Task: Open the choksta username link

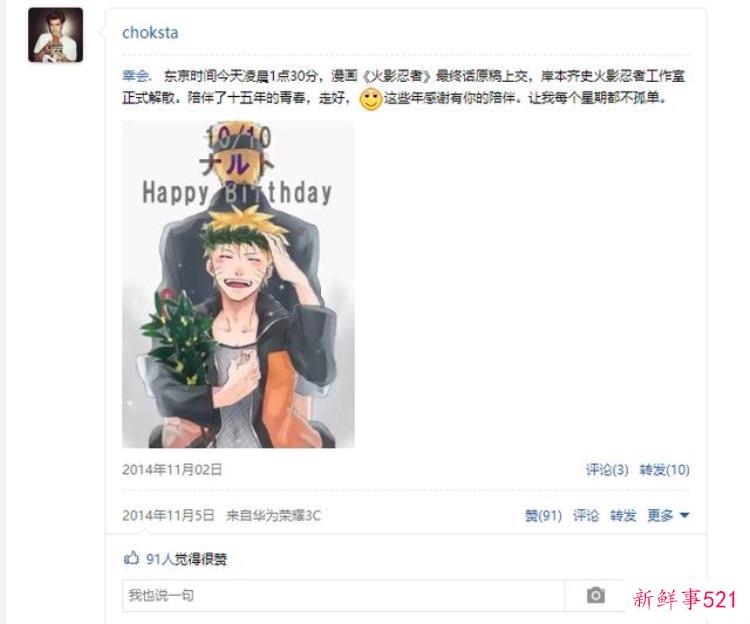Action: click(x=150, y=33)
